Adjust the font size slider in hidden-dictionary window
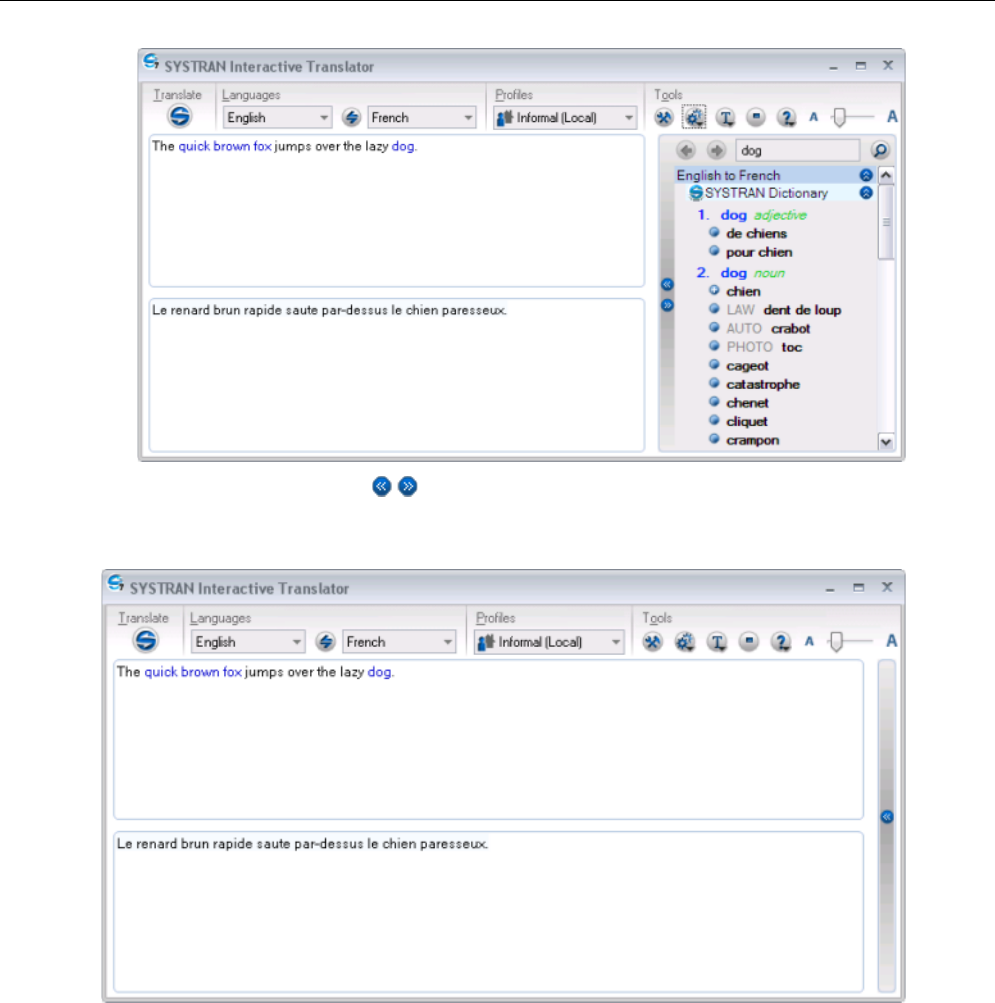The image size is (995, 1003). [836, 641]
